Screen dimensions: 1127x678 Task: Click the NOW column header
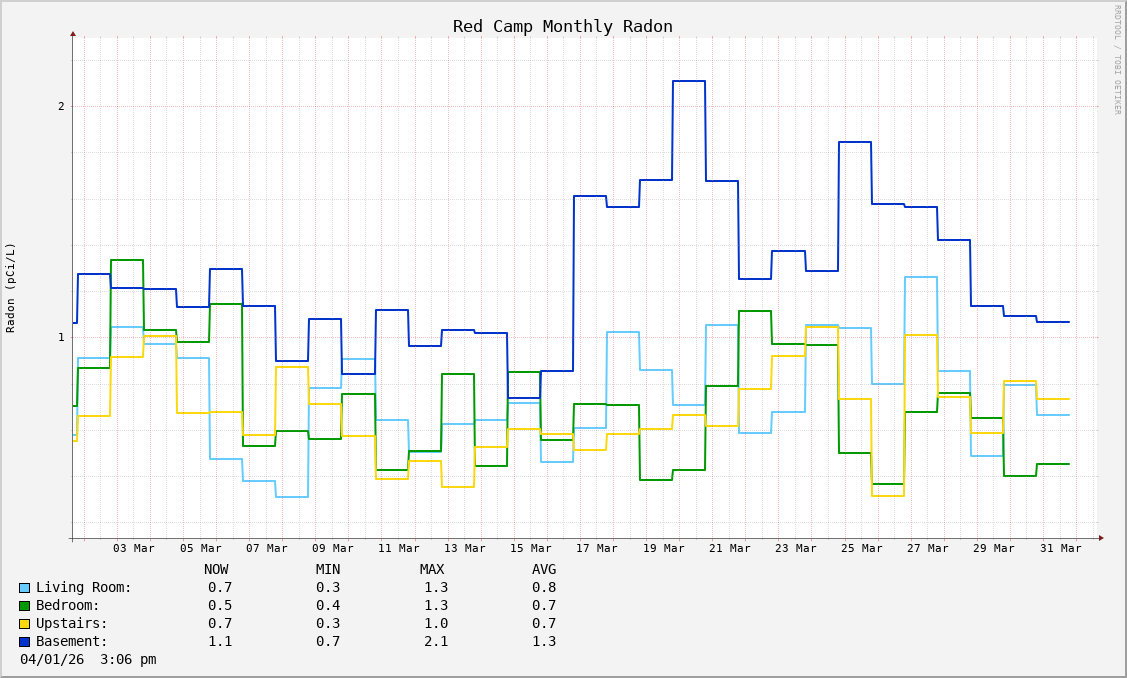point(216,570)
